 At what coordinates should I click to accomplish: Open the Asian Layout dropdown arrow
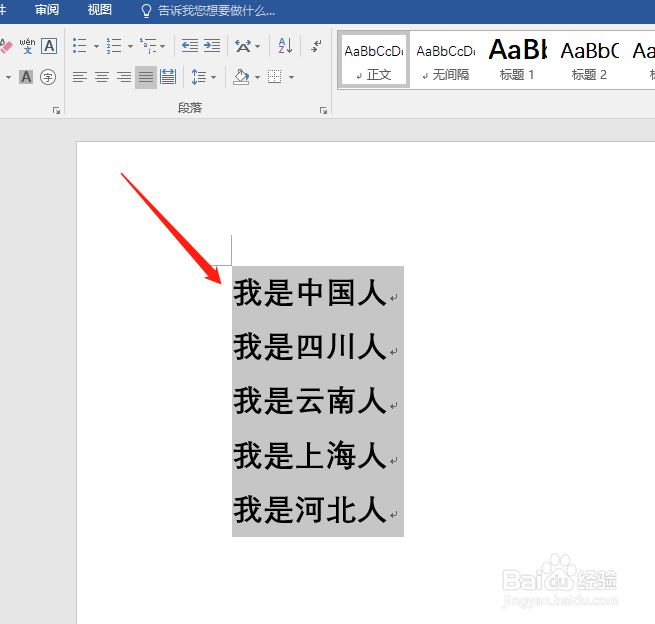[257, 46]
